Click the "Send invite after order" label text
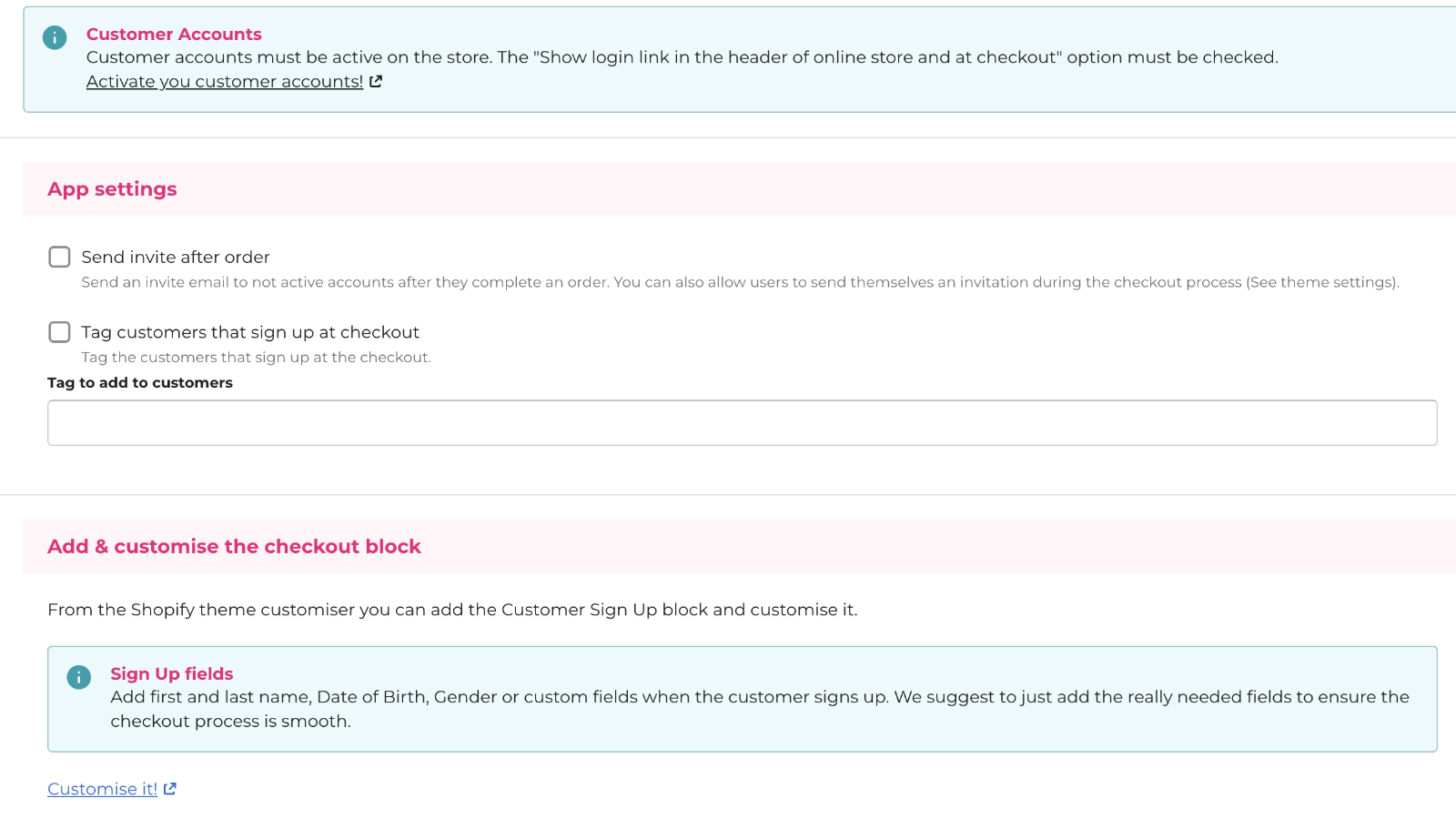This screenshot has height=819, width=1456. pos(176,258)
